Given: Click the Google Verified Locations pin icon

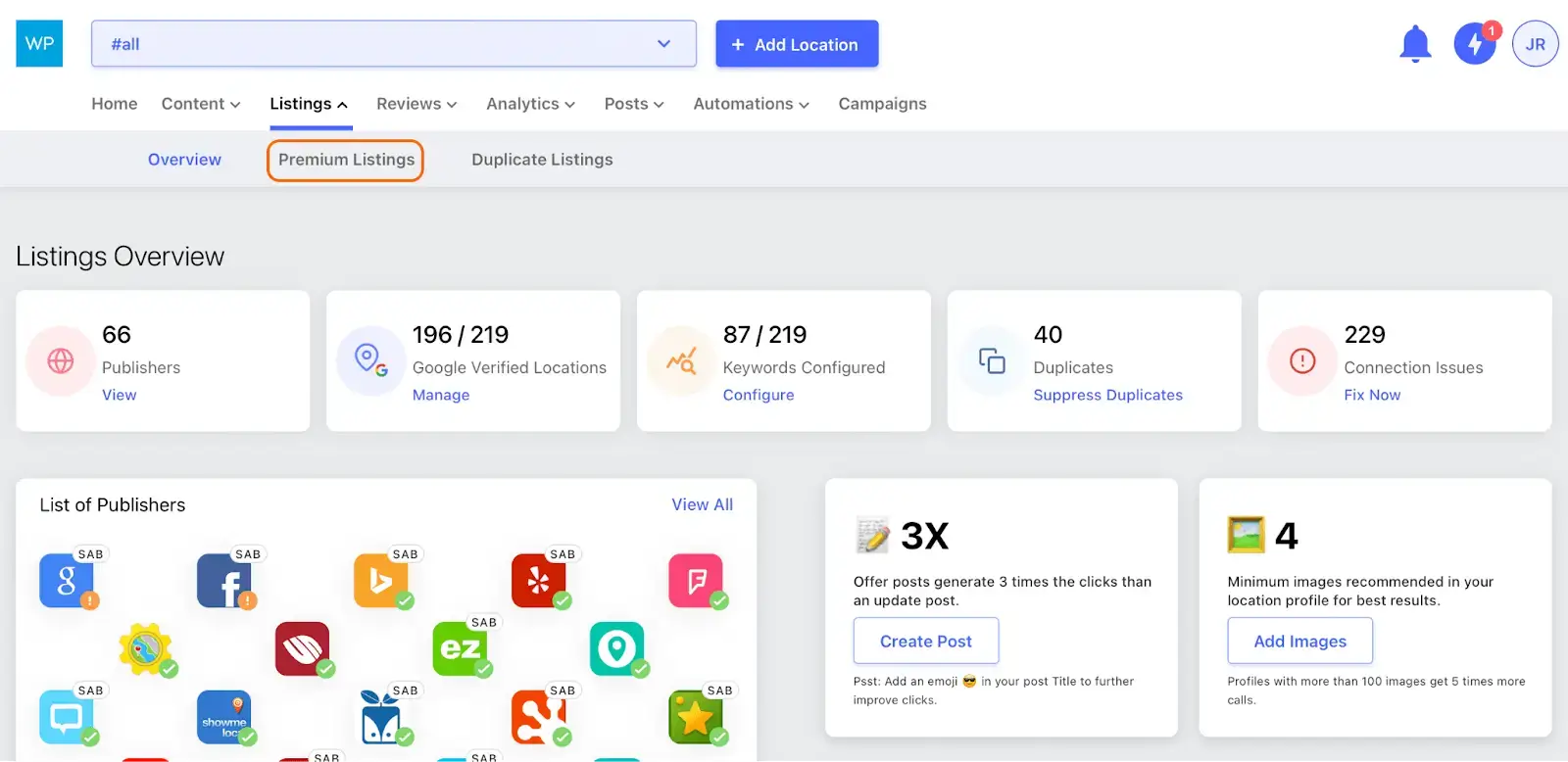Looking at the screenshot, I should pos(370,360).
